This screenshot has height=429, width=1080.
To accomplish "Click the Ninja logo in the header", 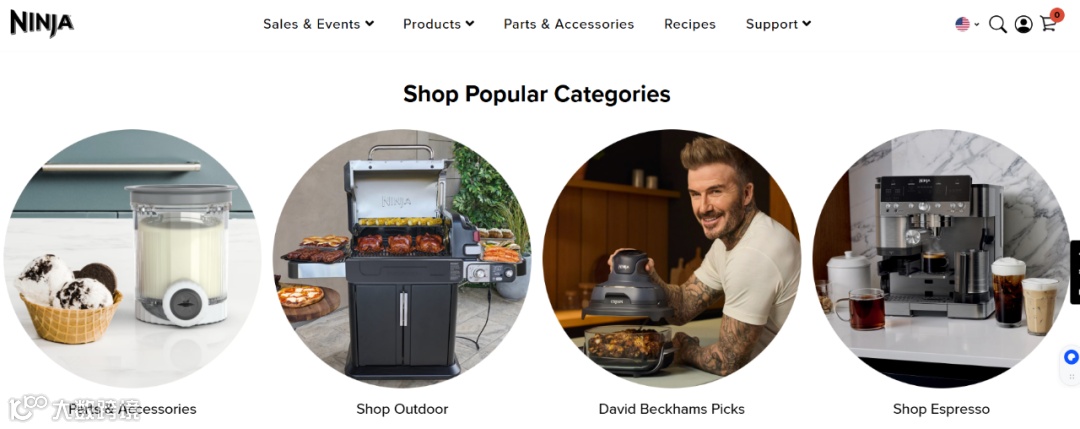I will tap(41, 23).
